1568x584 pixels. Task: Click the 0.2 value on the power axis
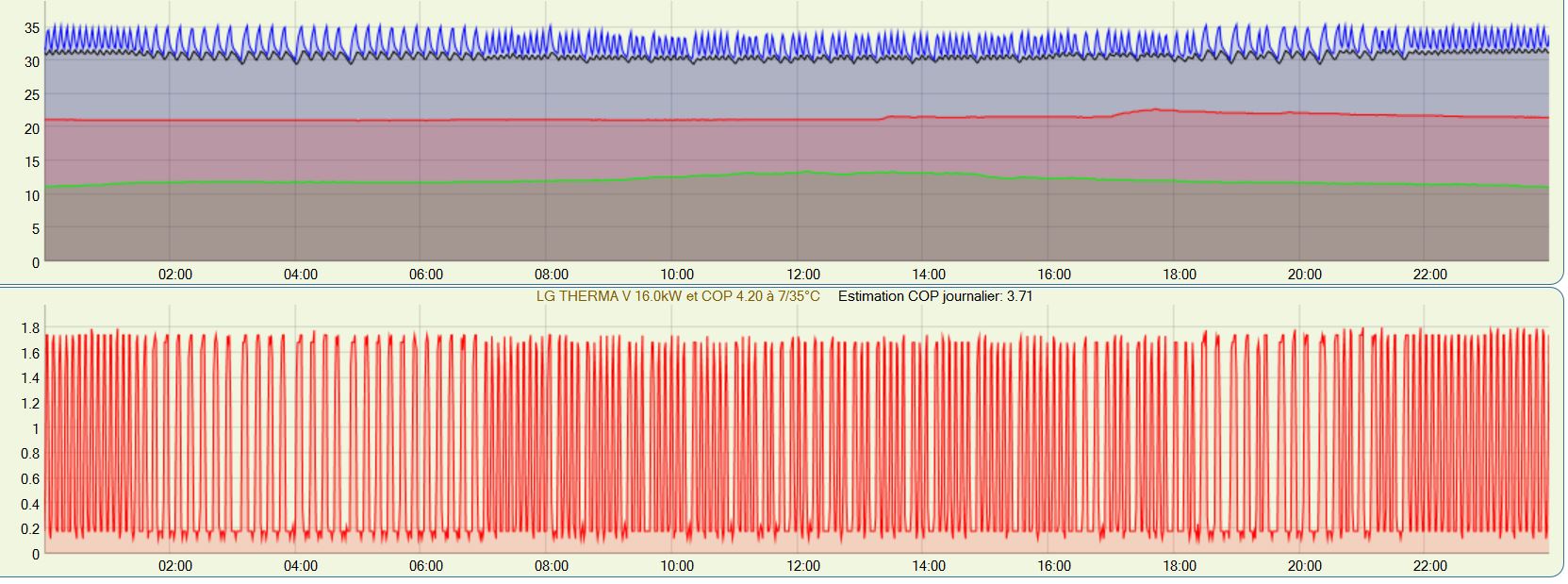point(30,529)
